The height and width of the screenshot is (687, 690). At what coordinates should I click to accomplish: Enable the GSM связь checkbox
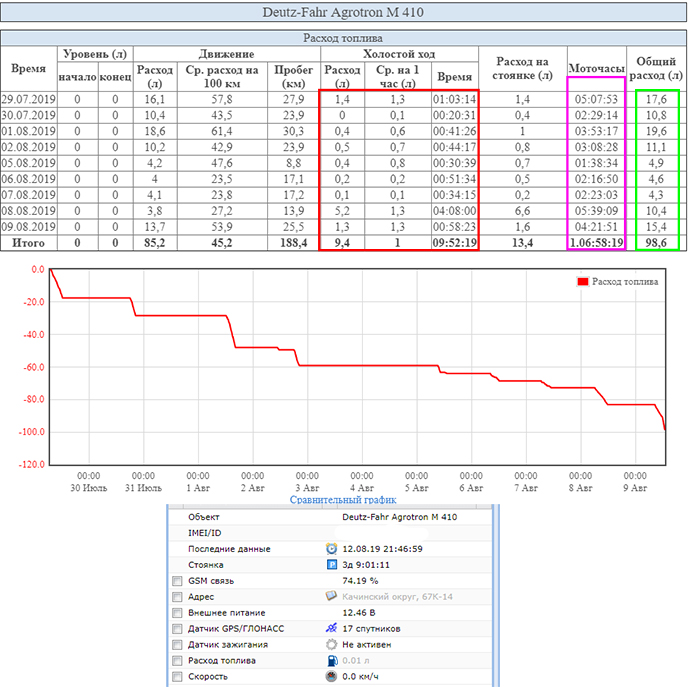(x=177, y=581)
